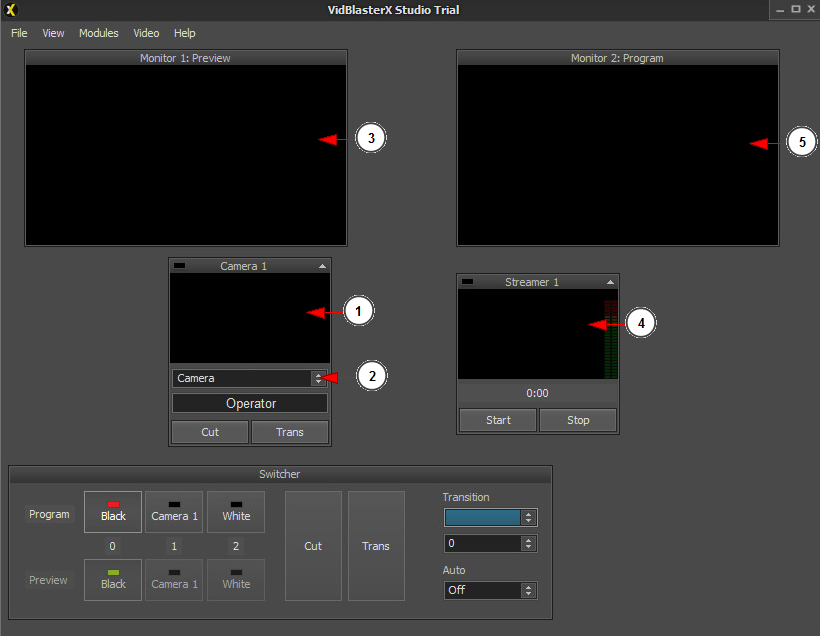Click Cut in the Camera 1 module
Image resolution: width=820 pixels, height=636 pixels.
[210, 432]
